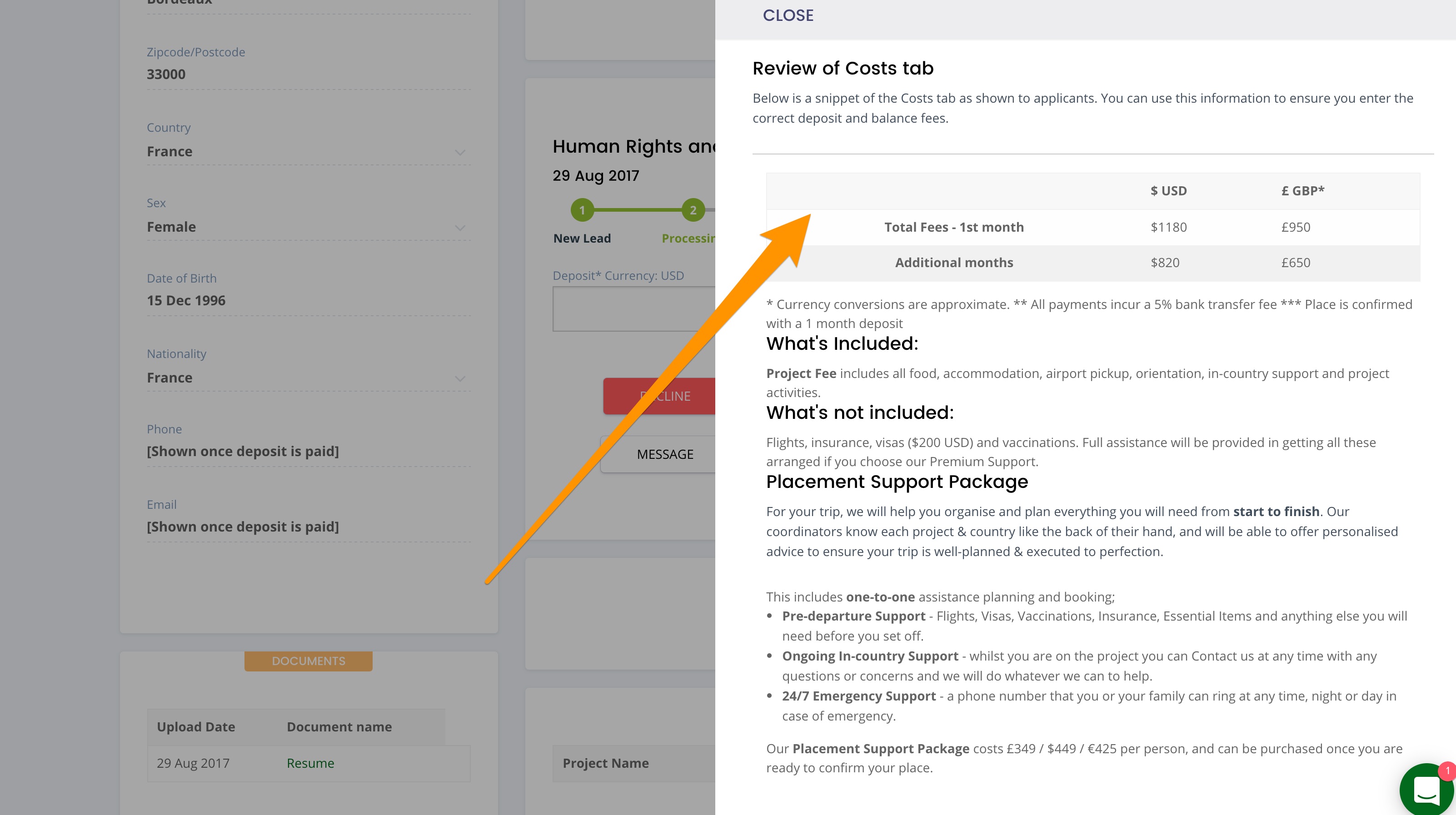The height and width of the screenshot is (815, 1456).
Task: Click step 1 New Lead circle
Action: (582, 210)
